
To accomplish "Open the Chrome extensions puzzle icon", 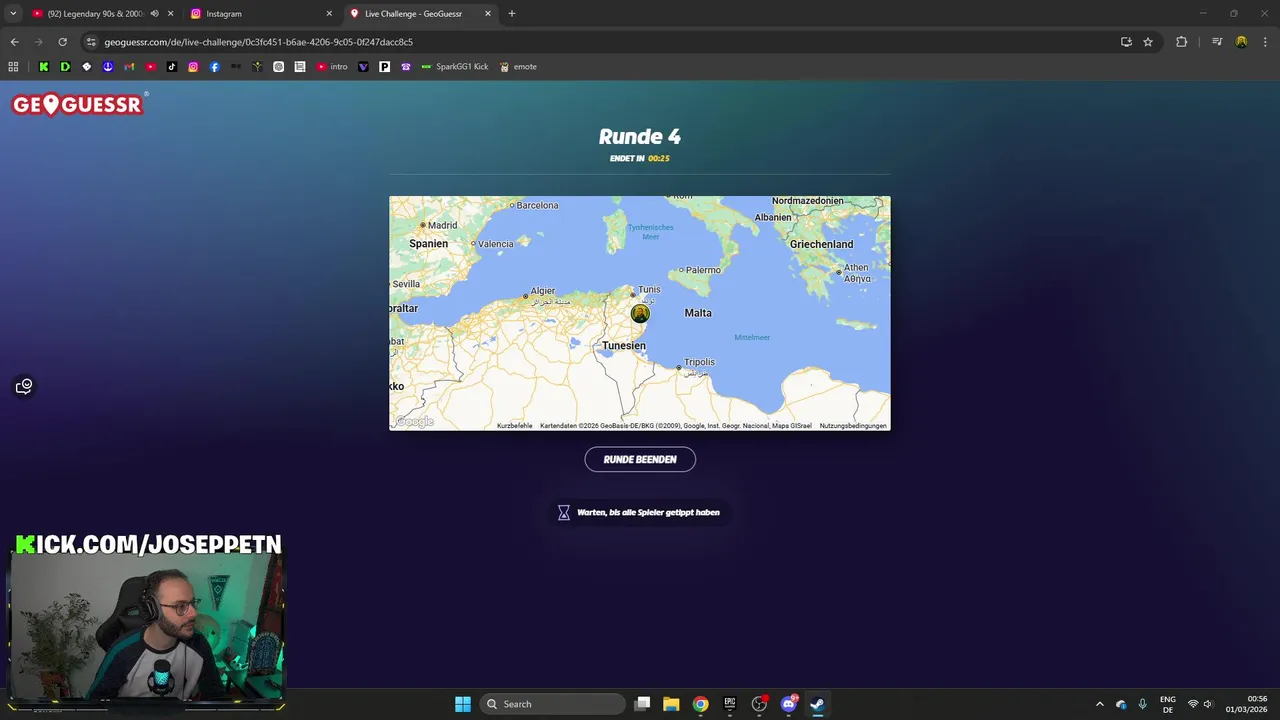I will tap(1181, 42).
